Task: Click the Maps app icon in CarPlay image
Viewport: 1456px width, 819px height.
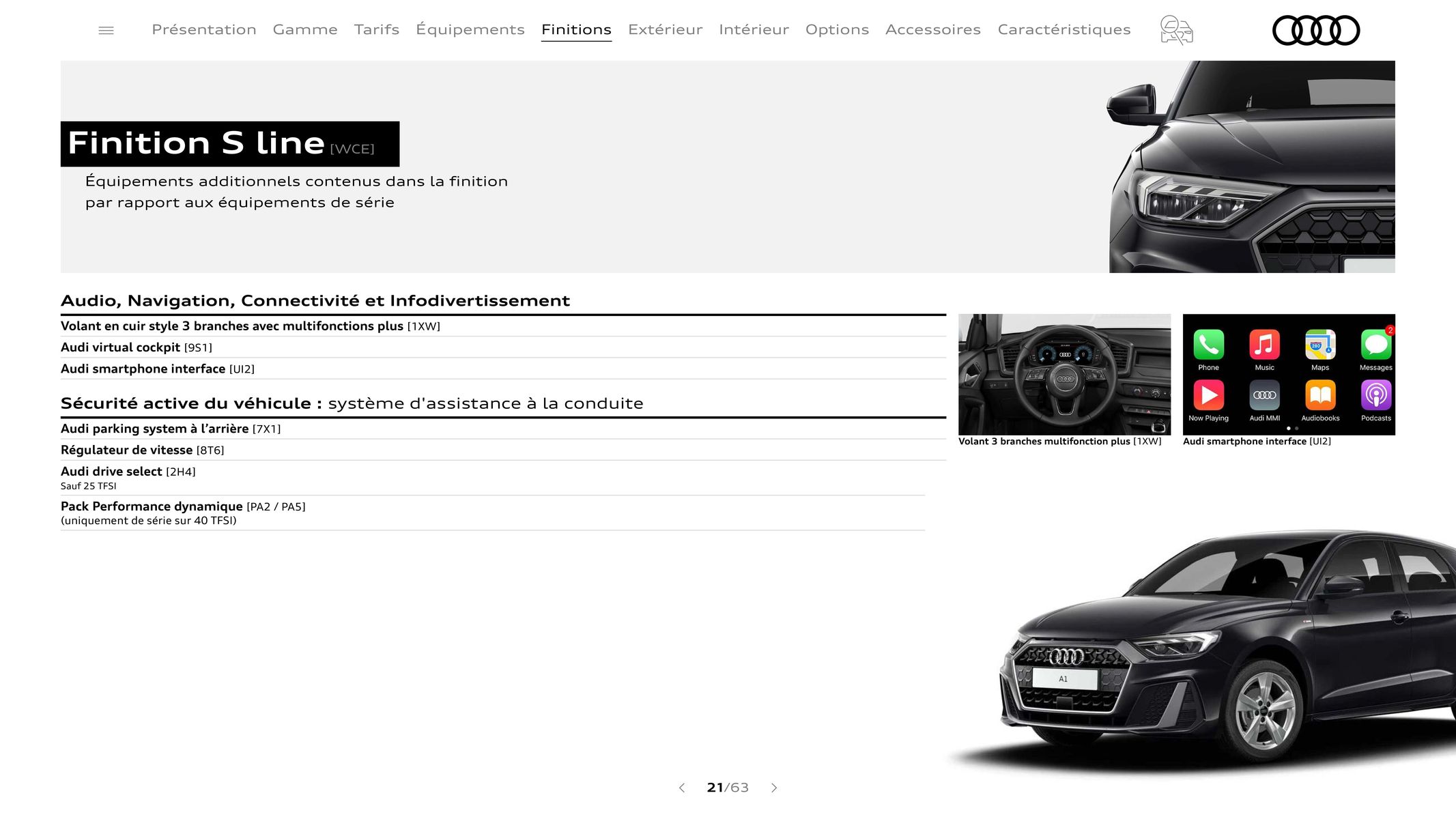Action: [x=1320, y=345]
